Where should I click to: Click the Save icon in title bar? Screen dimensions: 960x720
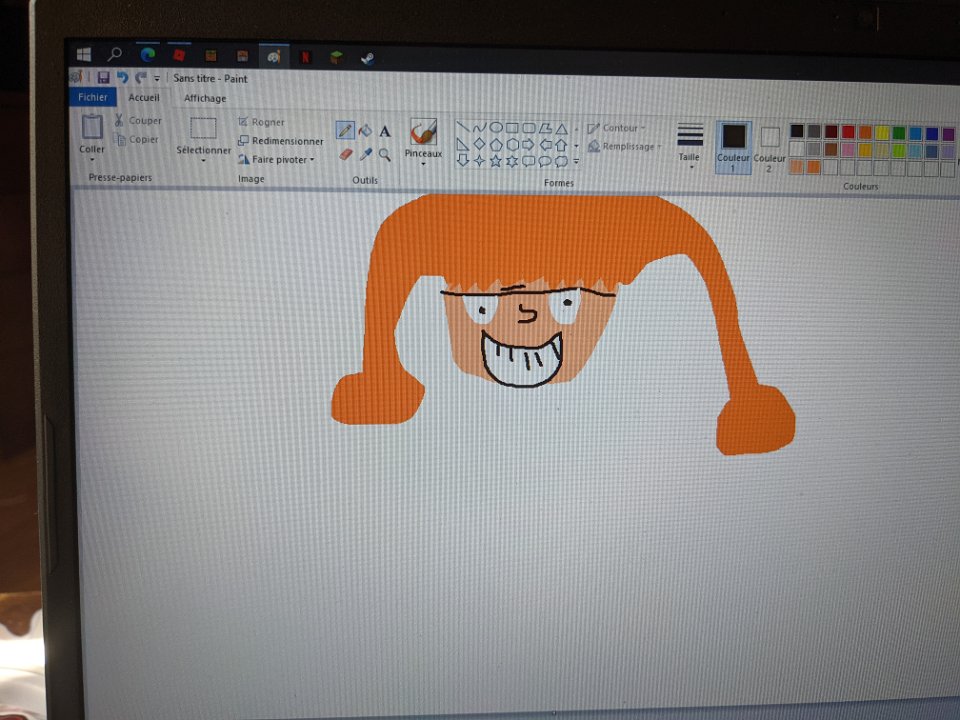103,78
